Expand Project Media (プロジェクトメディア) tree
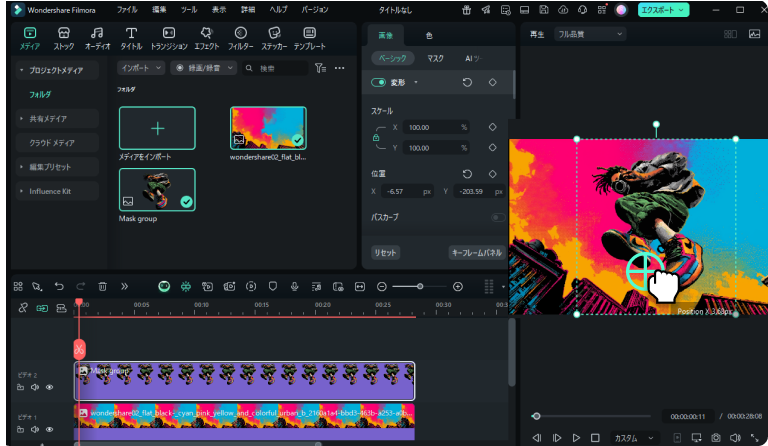 click(x=22, y=70)
